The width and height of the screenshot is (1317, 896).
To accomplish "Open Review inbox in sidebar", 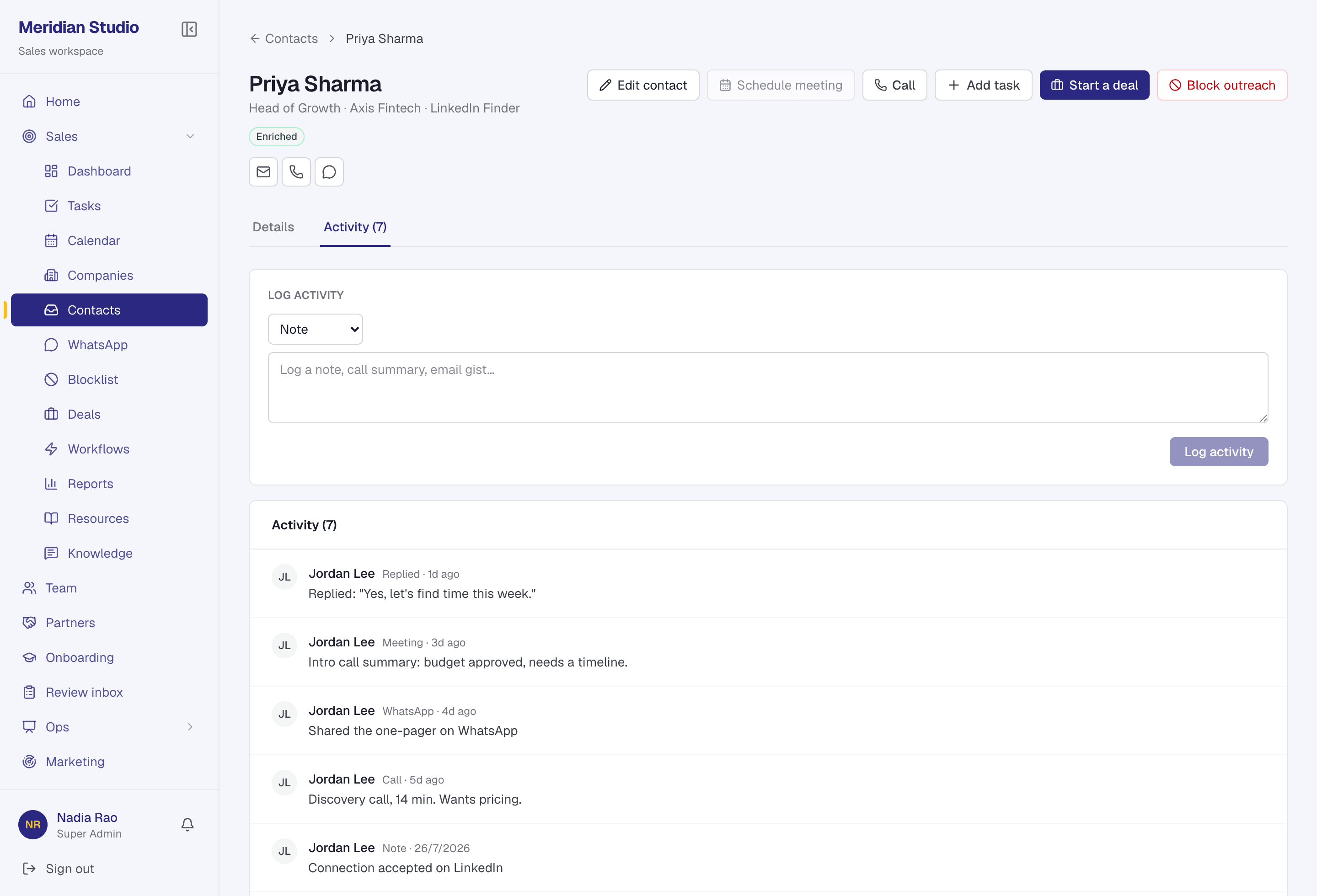I will point(109,692).
